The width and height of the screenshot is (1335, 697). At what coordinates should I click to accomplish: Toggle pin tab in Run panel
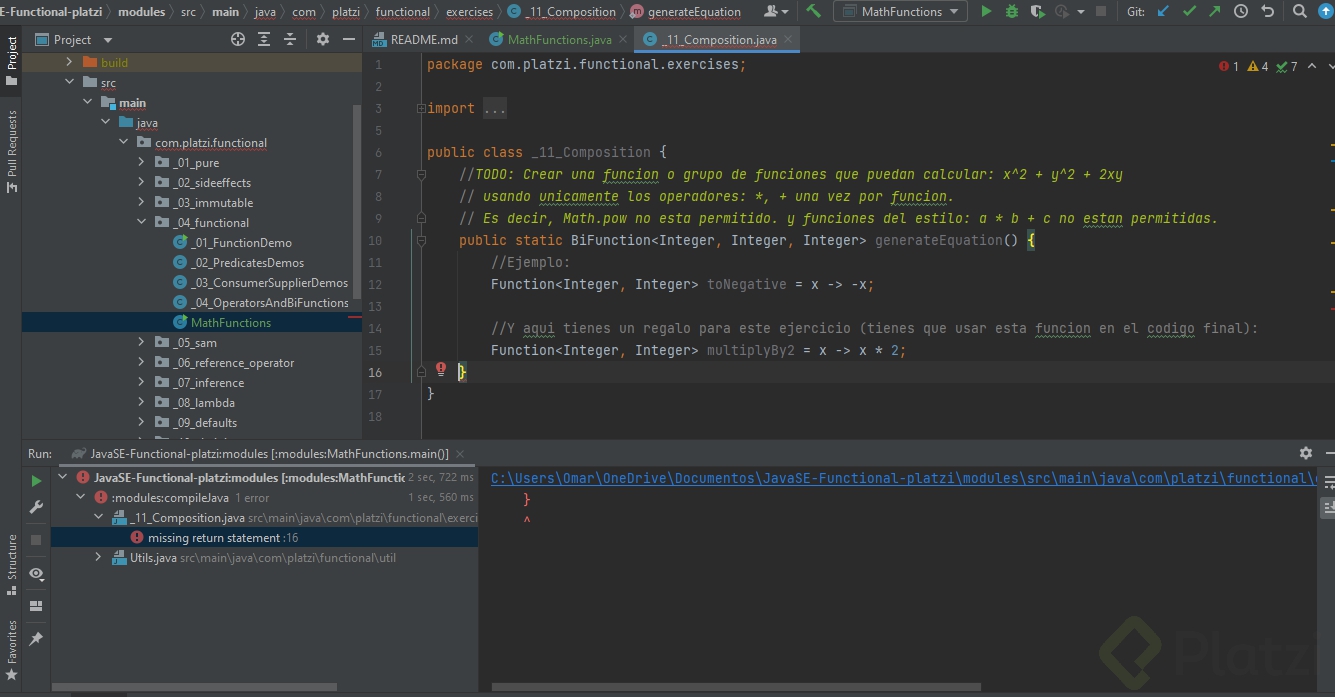tap(36, 638)
